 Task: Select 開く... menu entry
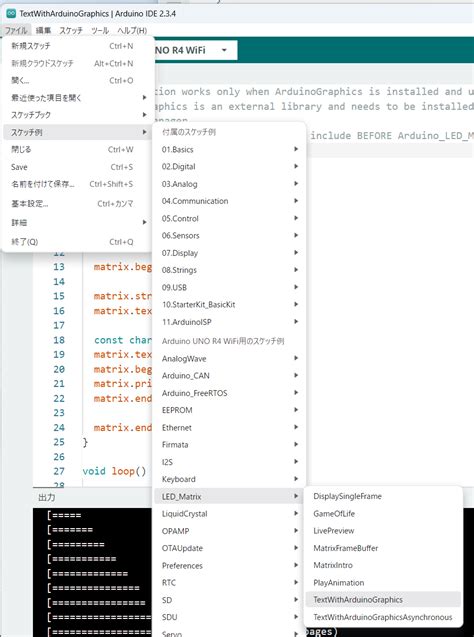point(77,80)
